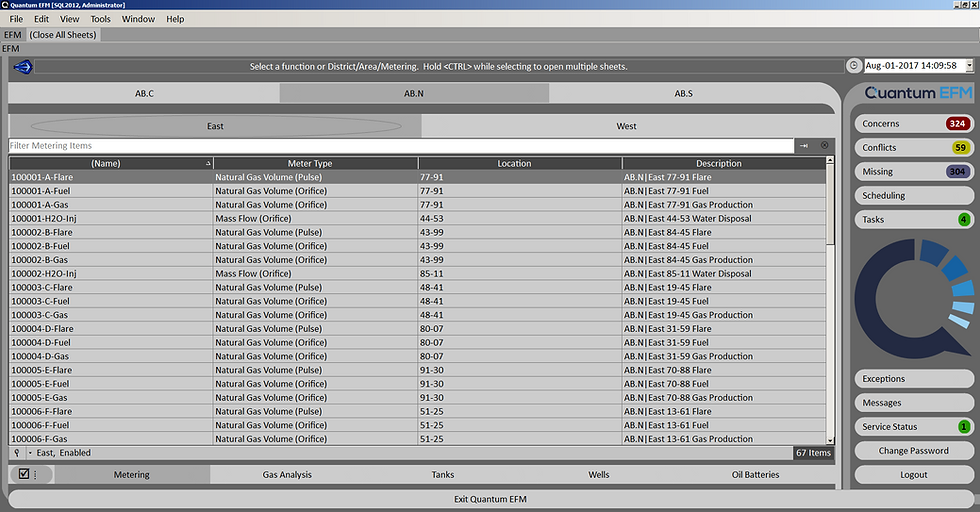Image resolution: width=980 pixels, height=512 pixels.
Task: Click the Filter Metering Items field
Action: [401, 145]
